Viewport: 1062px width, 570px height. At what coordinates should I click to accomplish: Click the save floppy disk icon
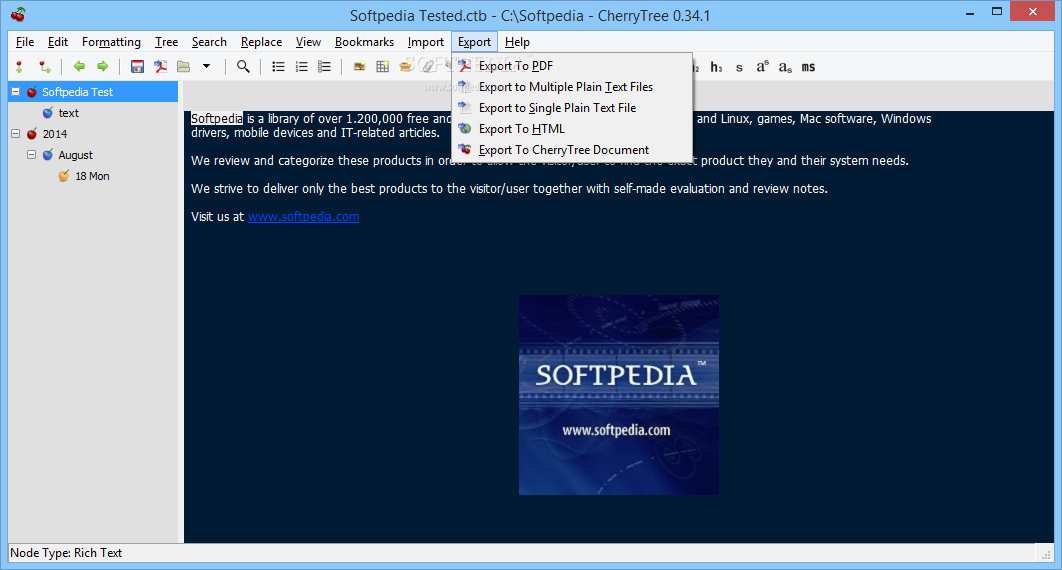[137, 66]
